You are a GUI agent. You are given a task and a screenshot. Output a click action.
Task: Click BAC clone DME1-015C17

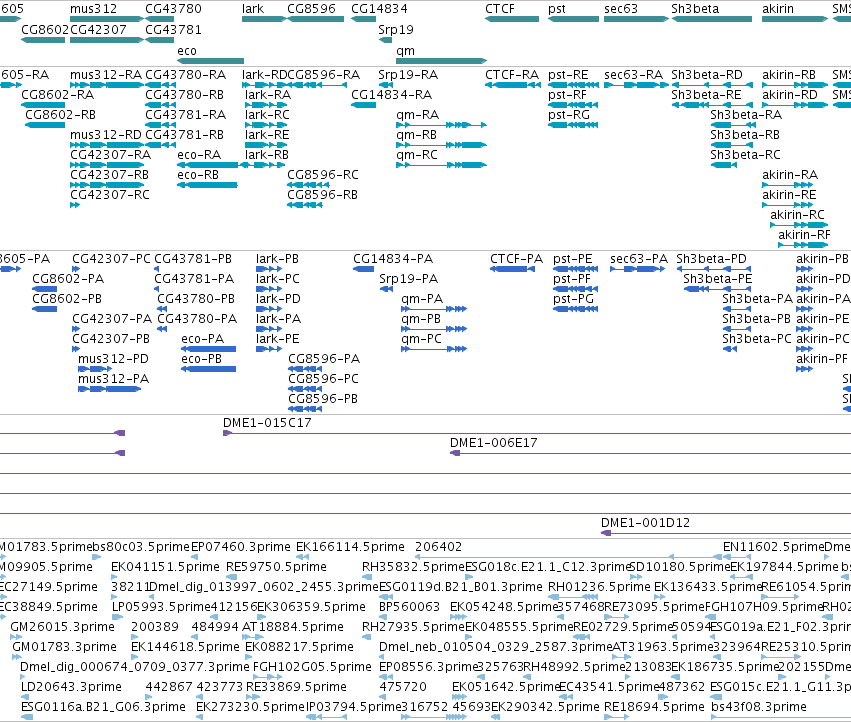537,433
